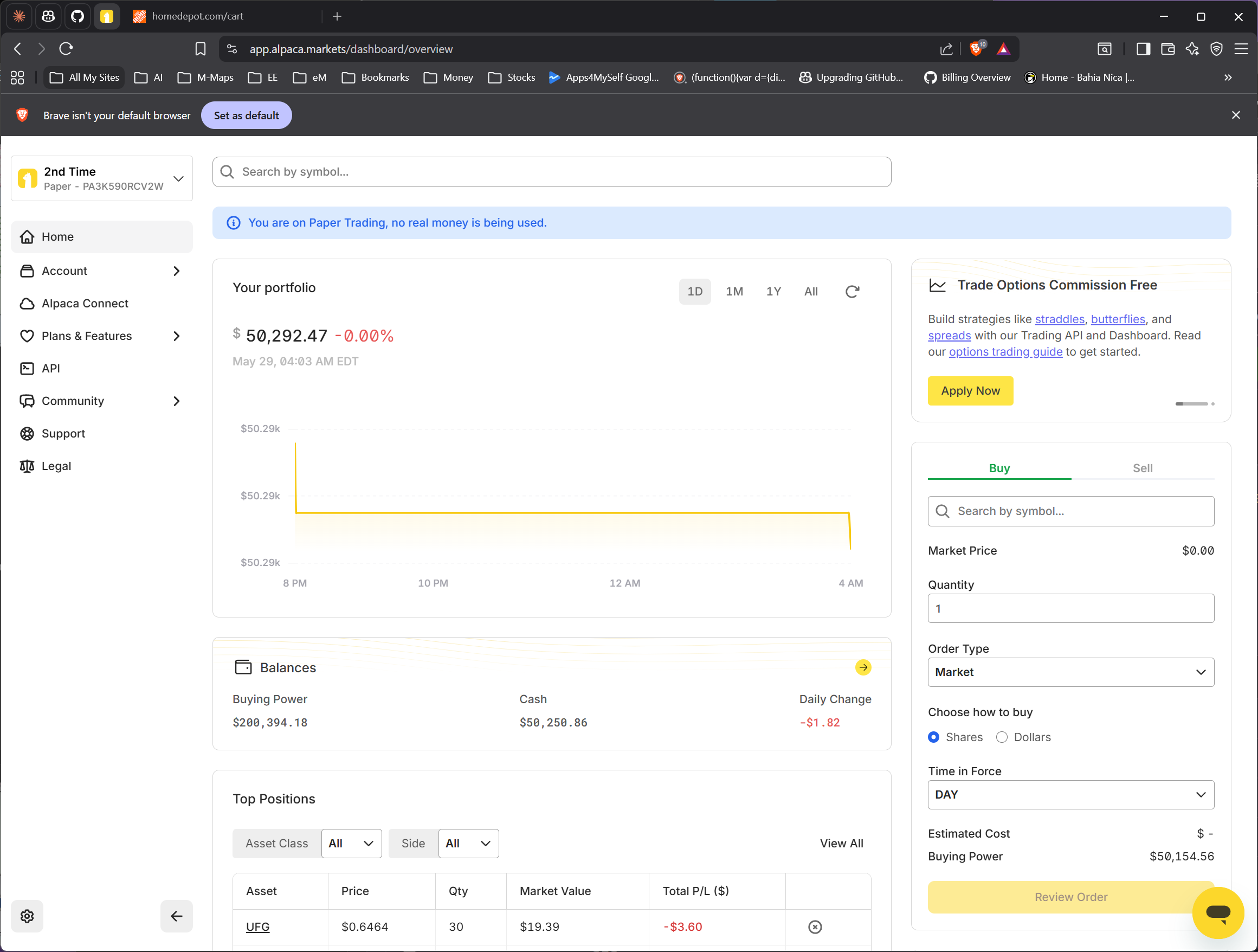1258x952 pixels.
Task: Switch to the Sell tab
Action: click(1143, 468)
